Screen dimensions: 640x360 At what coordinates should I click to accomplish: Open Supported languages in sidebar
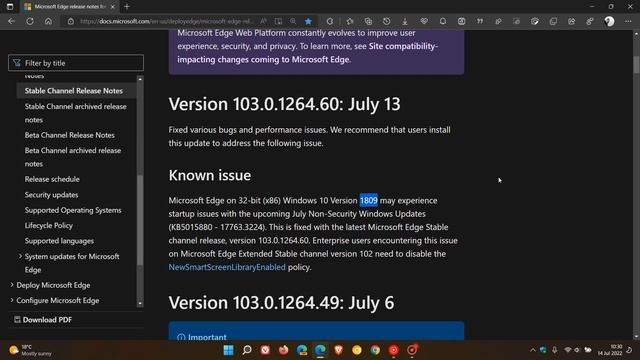click(59, 241)
